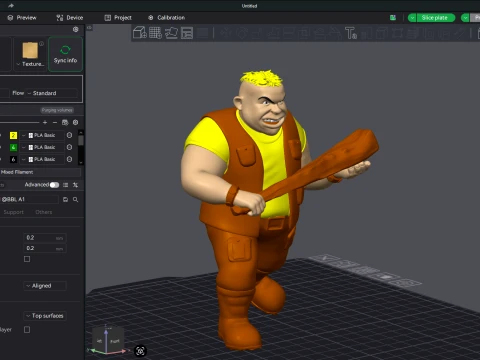This screenshot has width=480, height=360.
Task: Open the Aligned dropdown
Action: pos(45,286)
